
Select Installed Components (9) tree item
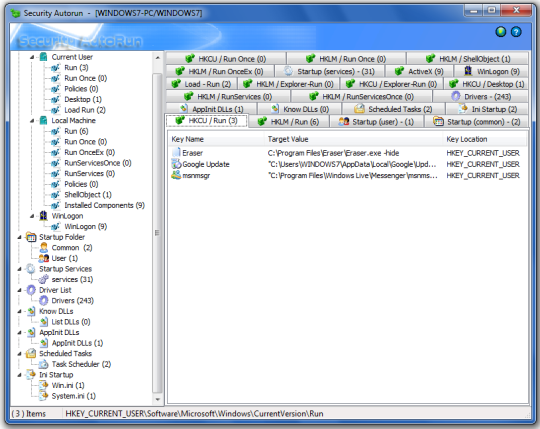pos(104,205)
